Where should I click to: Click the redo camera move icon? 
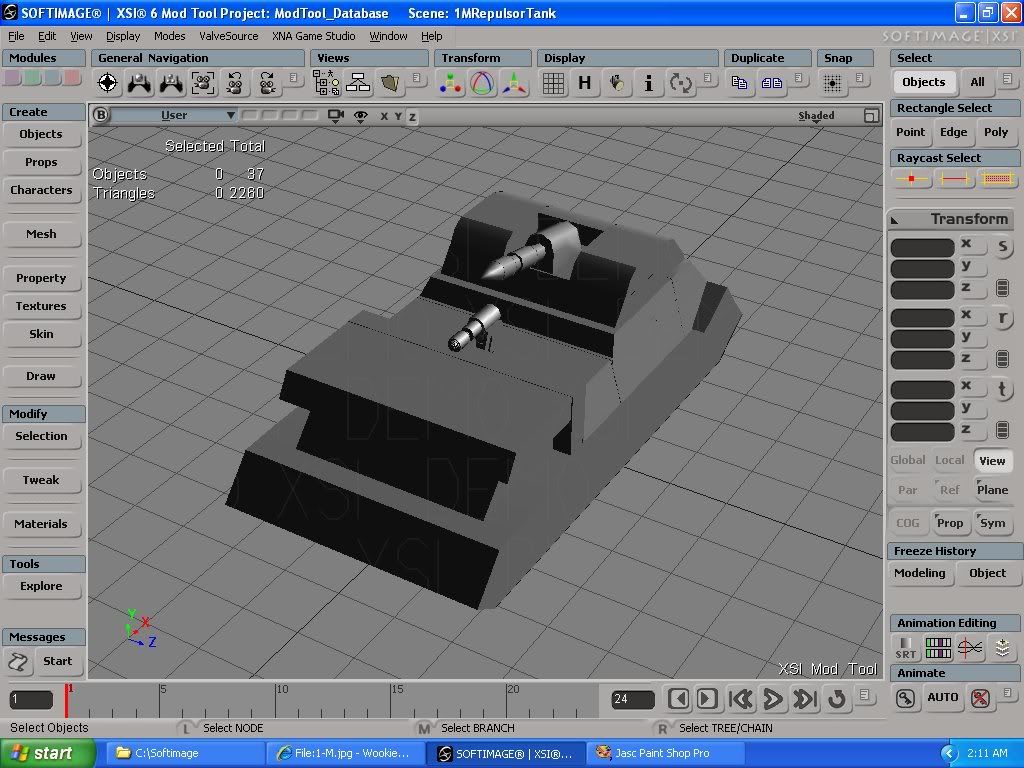[x=266, y=83]
